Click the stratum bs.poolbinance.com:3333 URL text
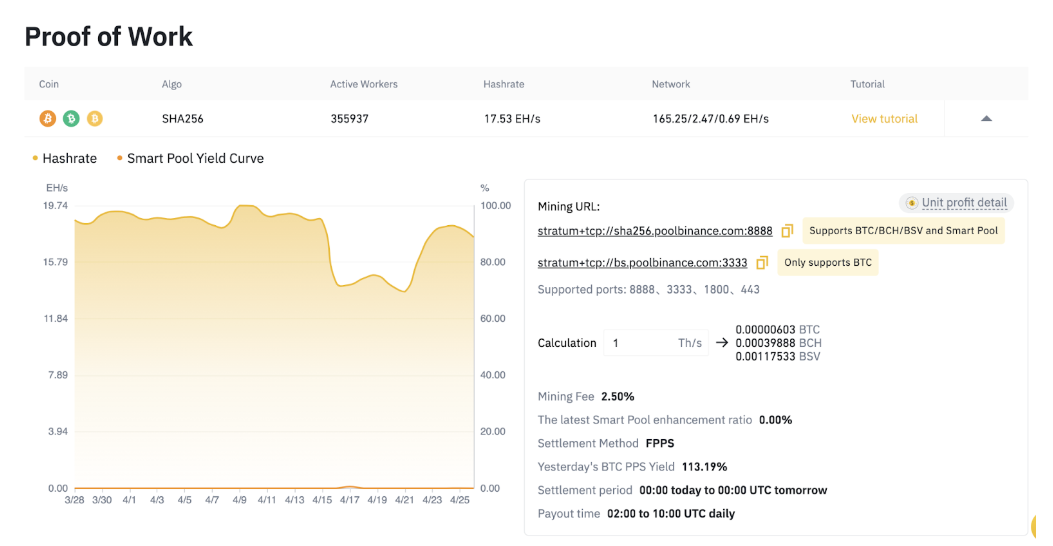This screenshot has height=546, width=1053. tap(642, 263)
